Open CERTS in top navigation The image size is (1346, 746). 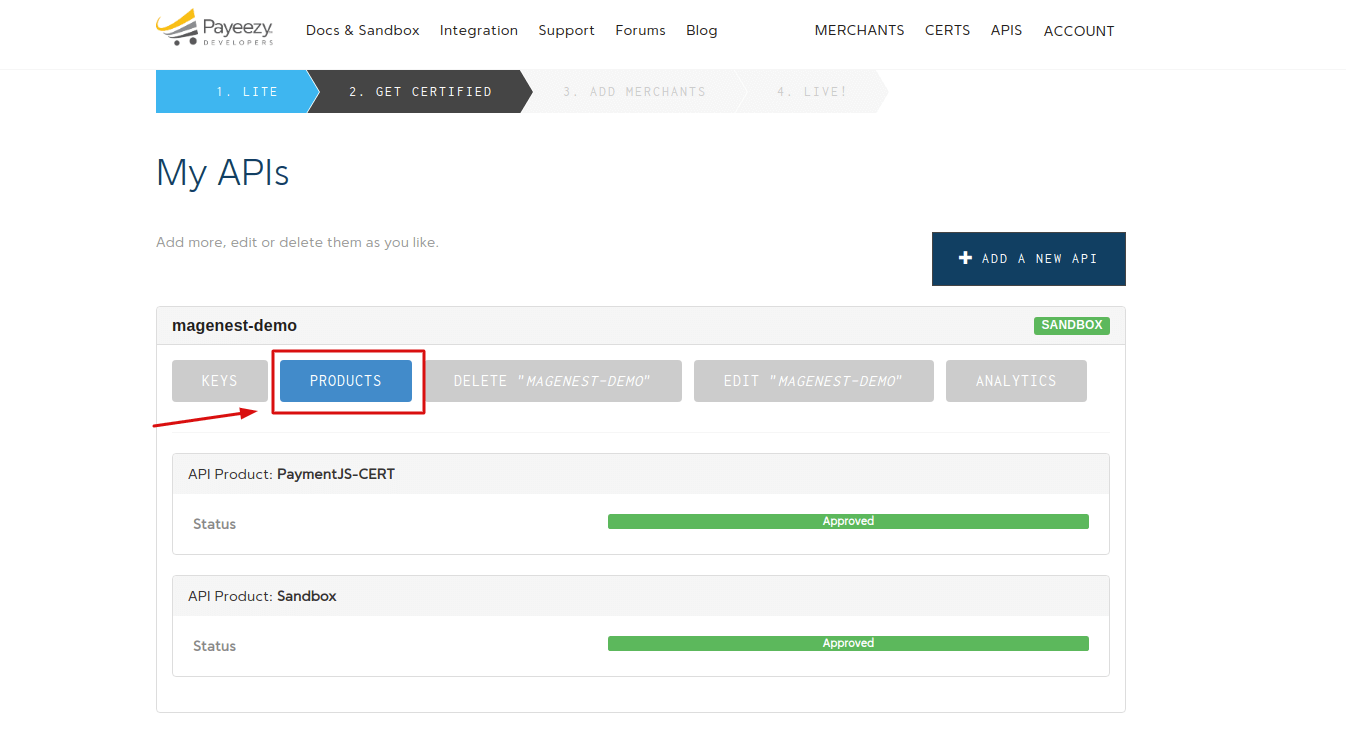947,31
